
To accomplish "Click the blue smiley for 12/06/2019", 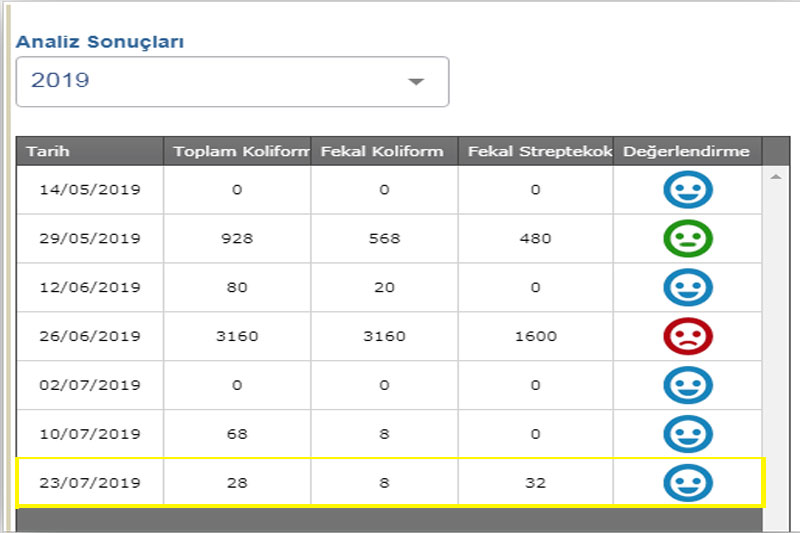I will tap(688, 288).
